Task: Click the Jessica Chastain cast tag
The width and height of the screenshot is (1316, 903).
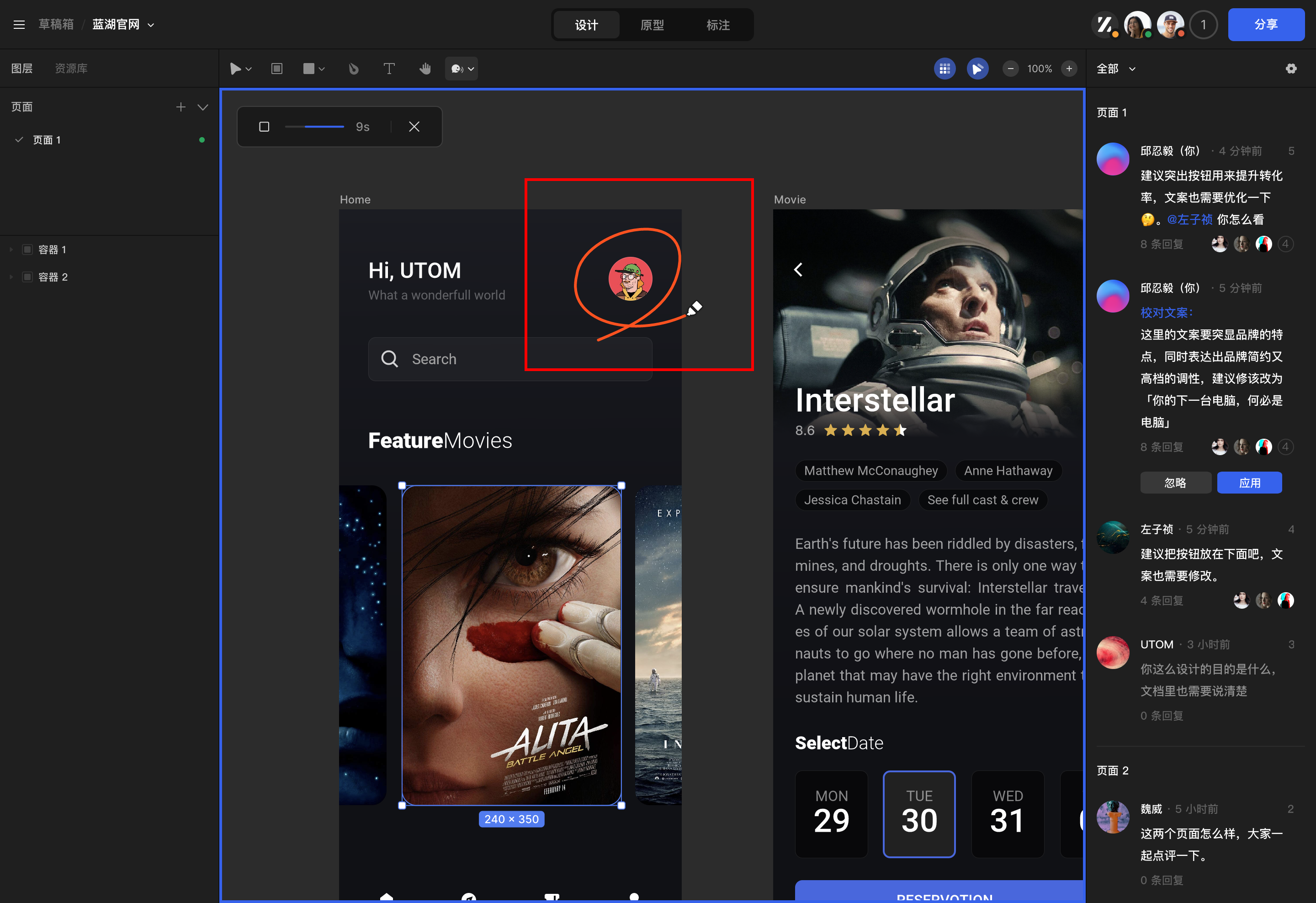Action: tap(853, 500)
